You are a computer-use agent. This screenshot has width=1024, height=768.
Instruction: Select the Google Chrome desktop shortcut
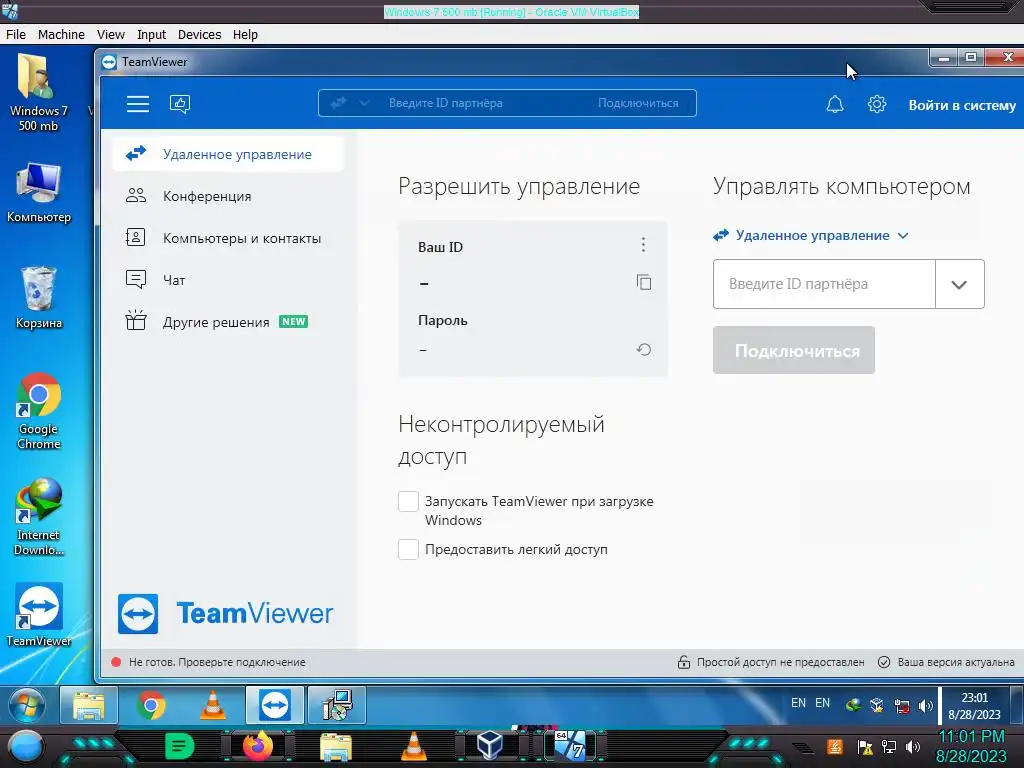click(x=39, y=411)
